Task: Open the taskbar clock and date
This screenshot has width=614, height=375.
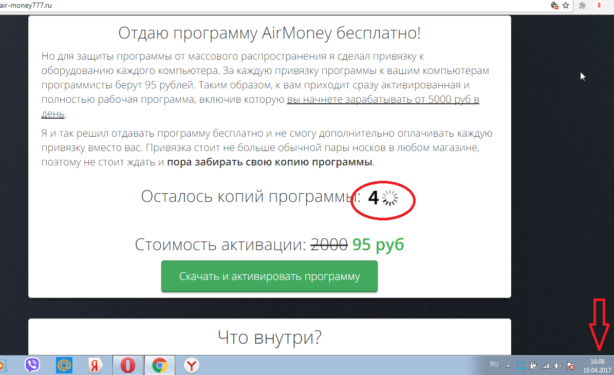Action: click(597, 366)
